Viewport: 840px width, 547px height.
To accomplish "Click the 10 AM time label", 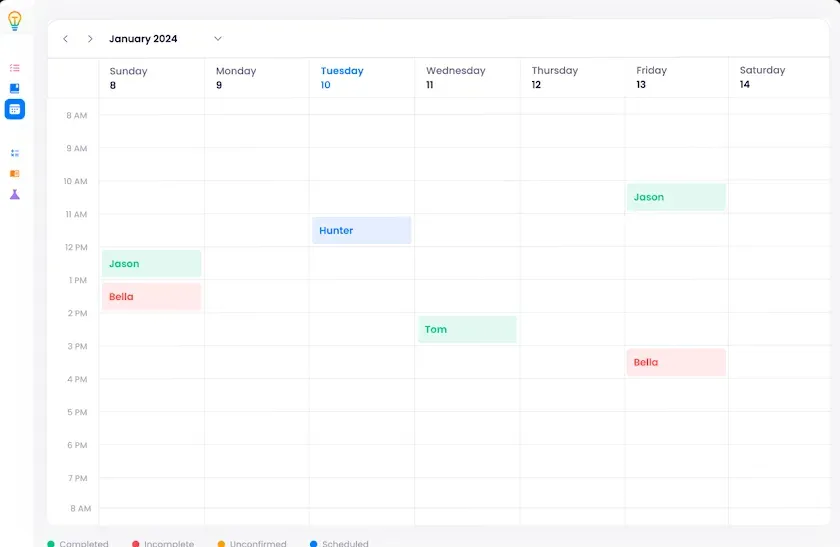I will click(75, 181).
